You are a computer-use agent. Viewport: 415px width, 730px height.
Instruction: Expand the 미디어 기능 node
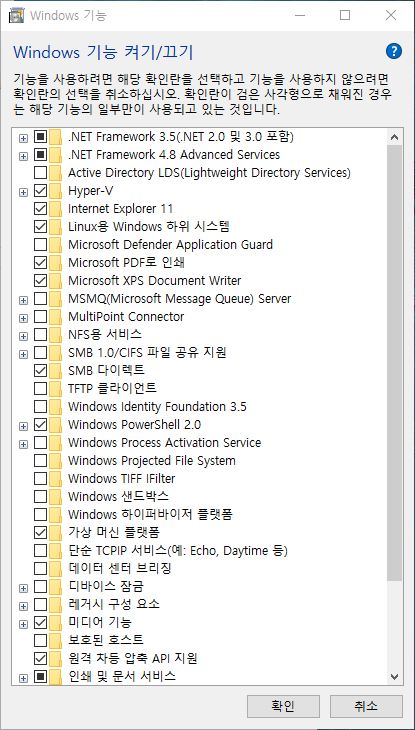point(23,624)
